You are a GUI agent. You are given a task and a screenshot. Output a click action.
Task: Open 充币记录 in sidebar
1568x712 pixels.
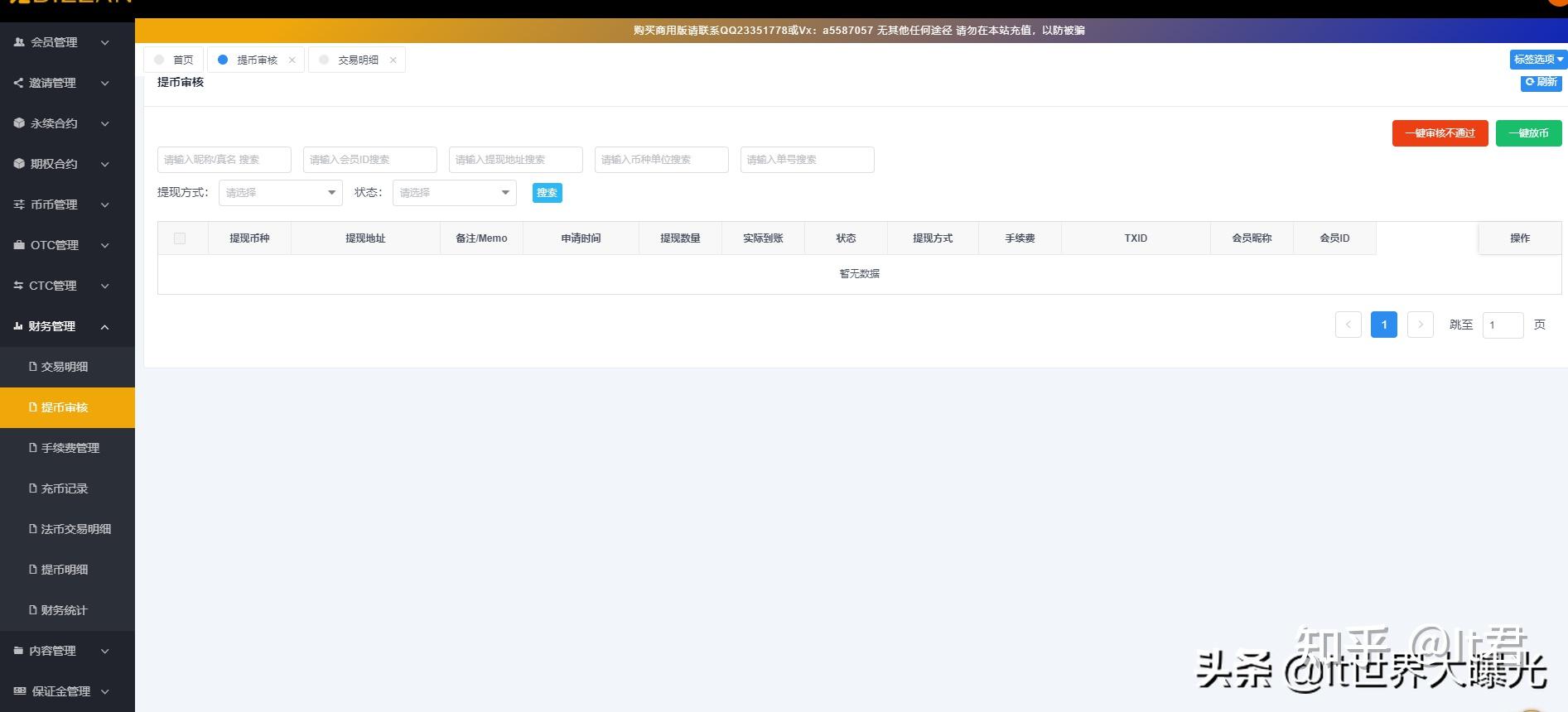point(67,488)
